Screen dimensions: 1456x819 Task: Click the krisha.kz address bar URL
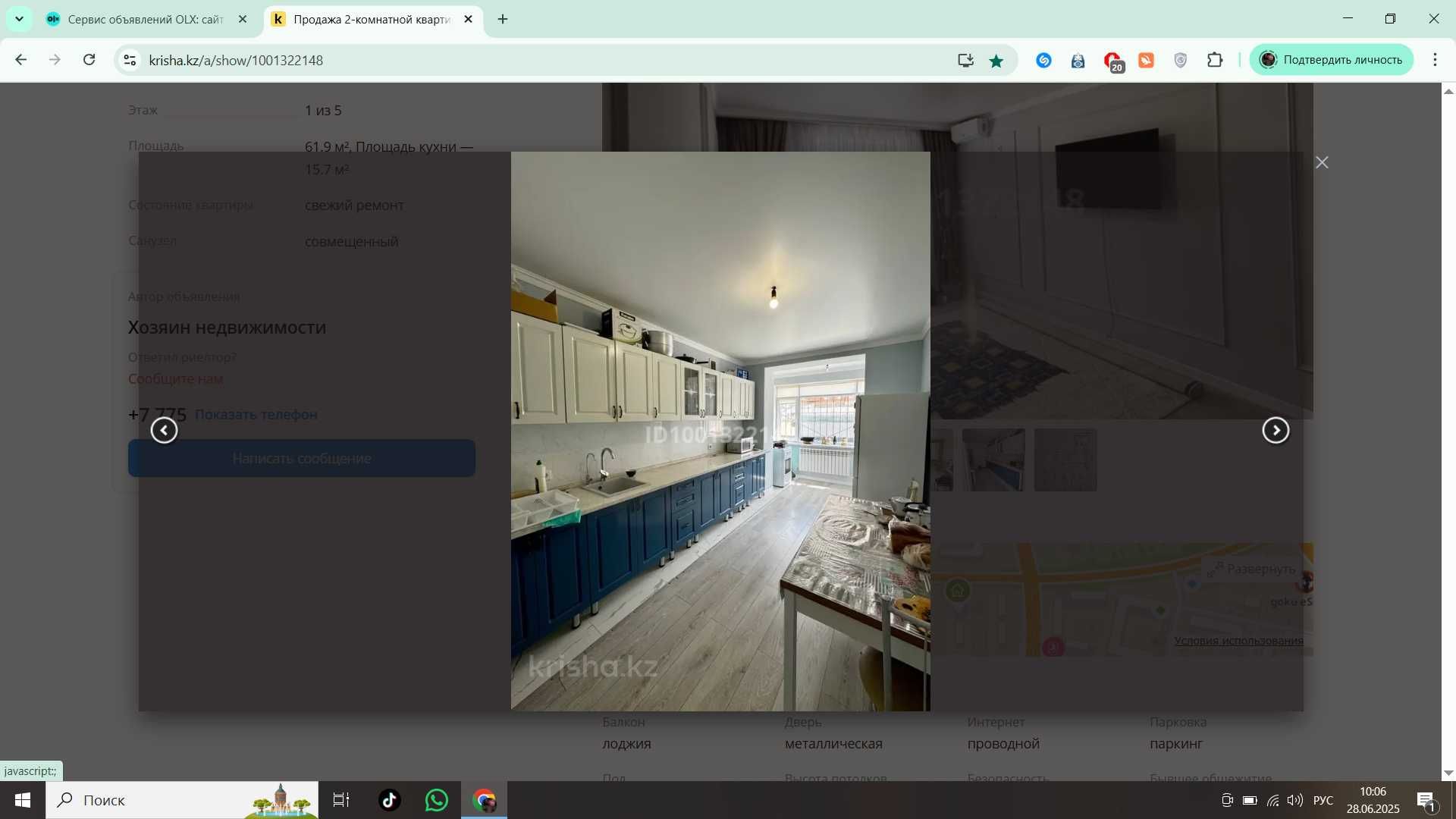[236, 60]
